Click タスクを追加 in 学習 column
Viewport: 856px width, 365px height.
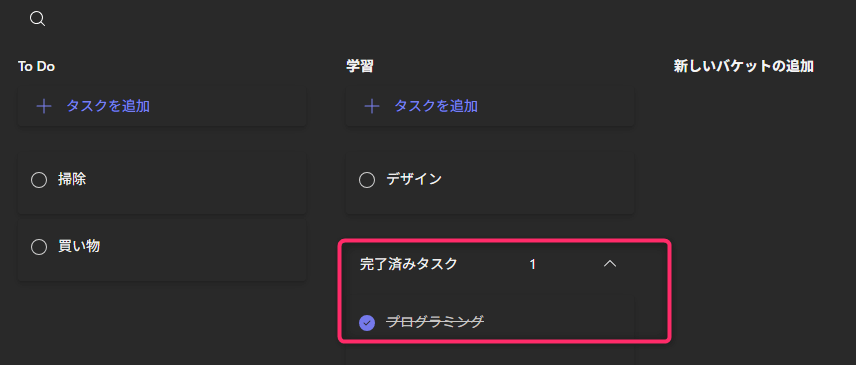pyautogui.click(x=436, y=106)
